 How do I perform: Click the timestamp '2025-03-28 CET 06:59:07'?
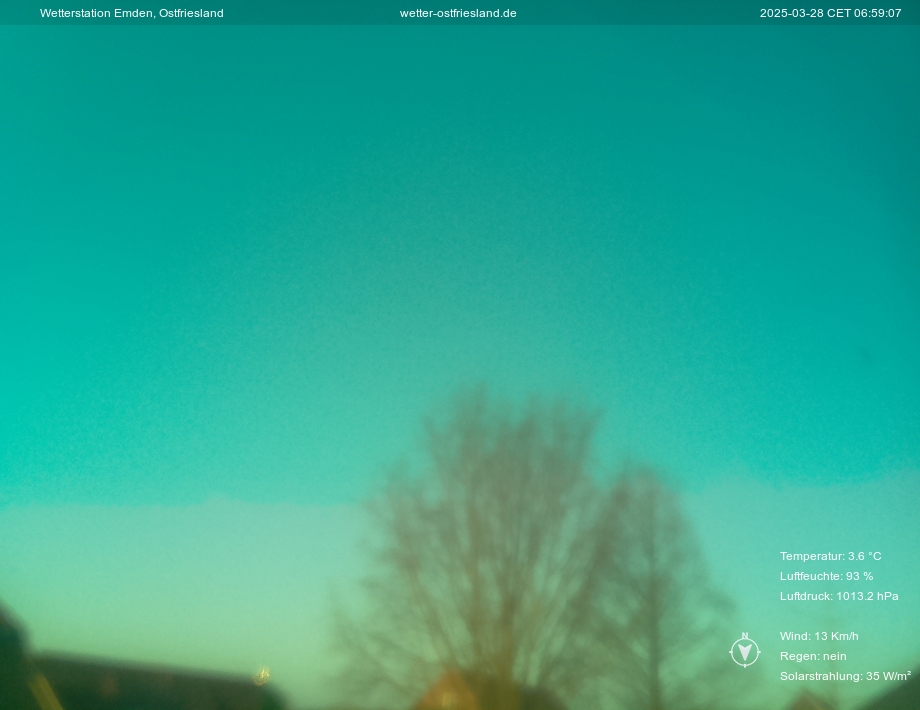(x=830, y=13)
